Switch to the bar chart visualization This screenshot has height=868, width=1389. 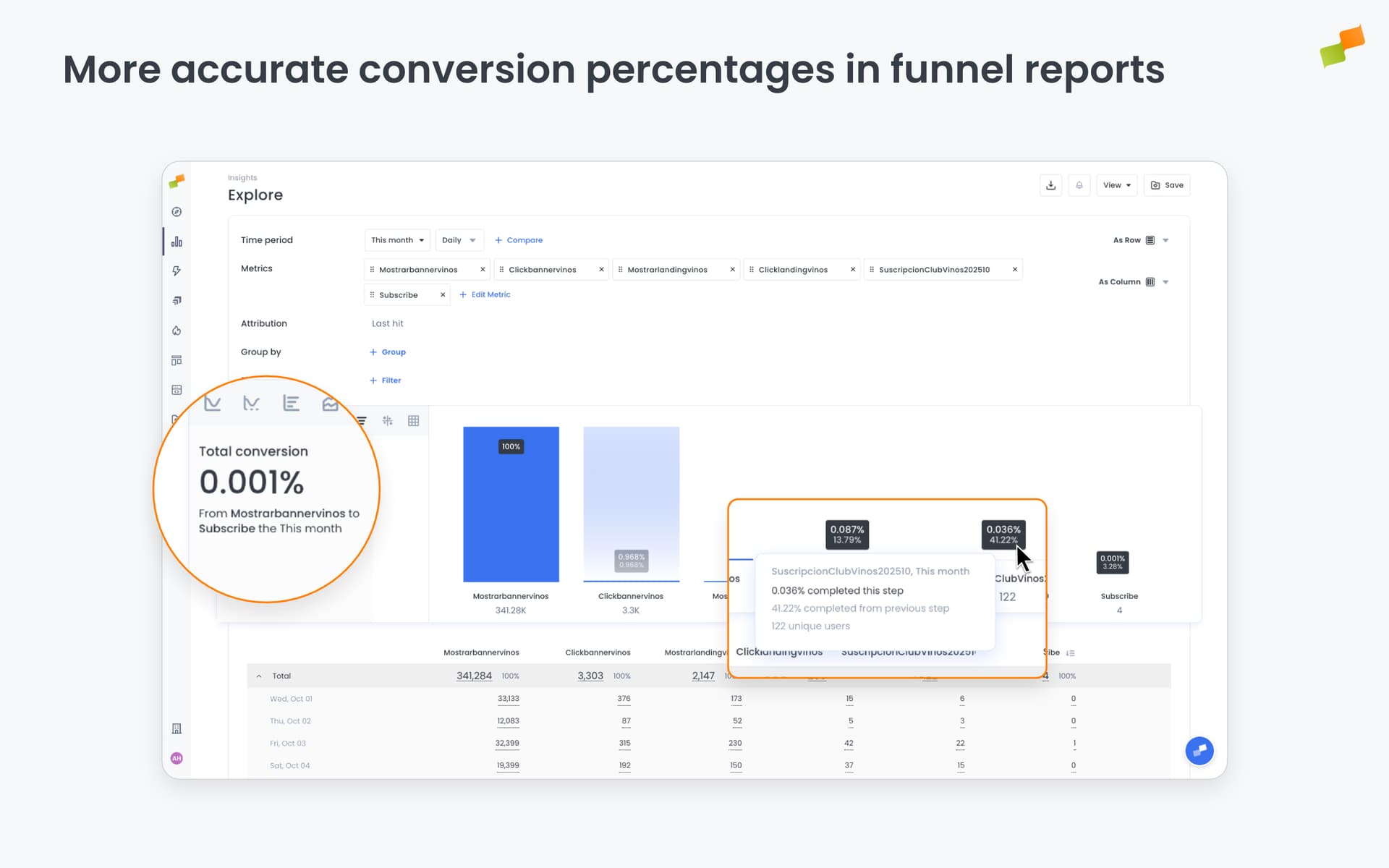click(x=291, y=403)
